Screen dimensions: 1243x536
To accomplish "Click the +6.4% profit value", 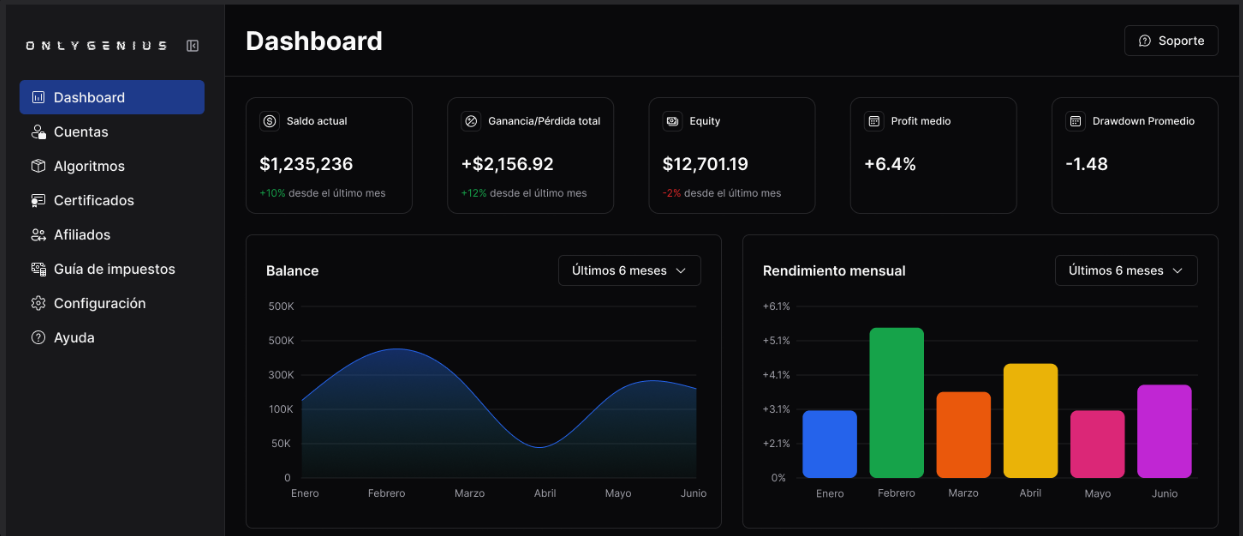I will tap(890, 164).
